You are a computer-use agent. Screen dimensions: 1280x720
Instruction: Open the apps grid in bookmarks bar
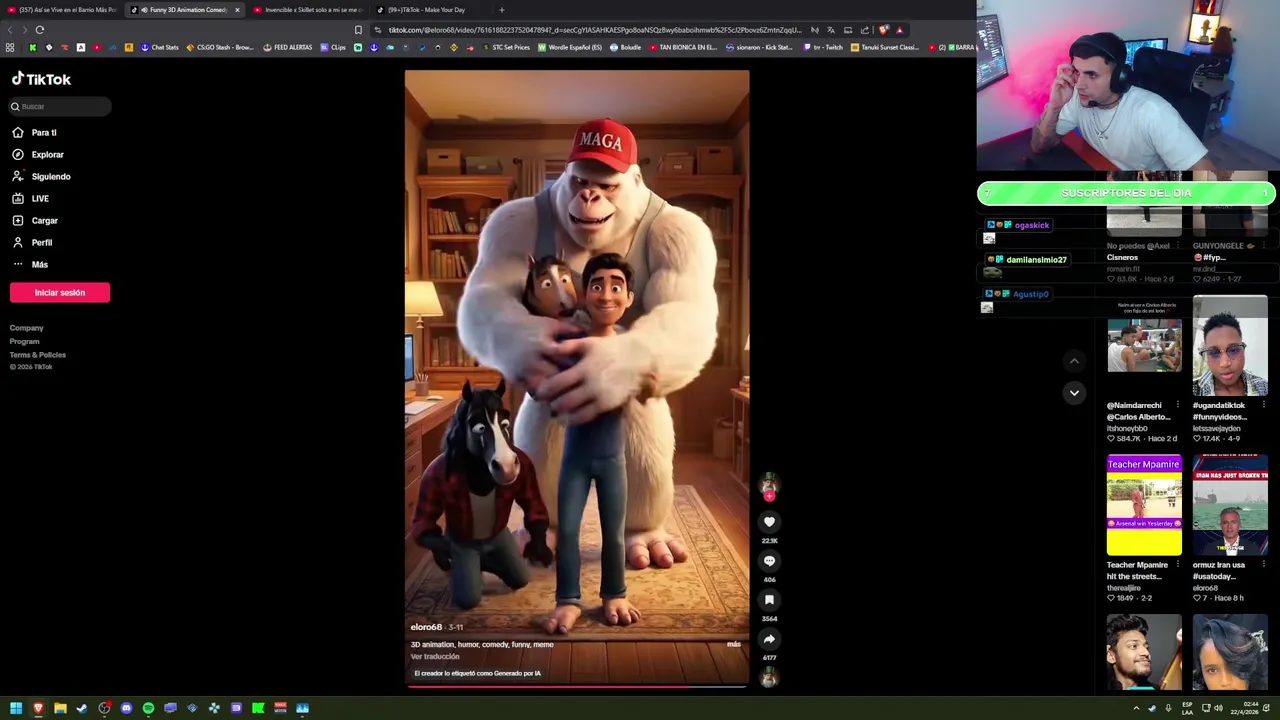pyautogui.click(x=10, y=47)
